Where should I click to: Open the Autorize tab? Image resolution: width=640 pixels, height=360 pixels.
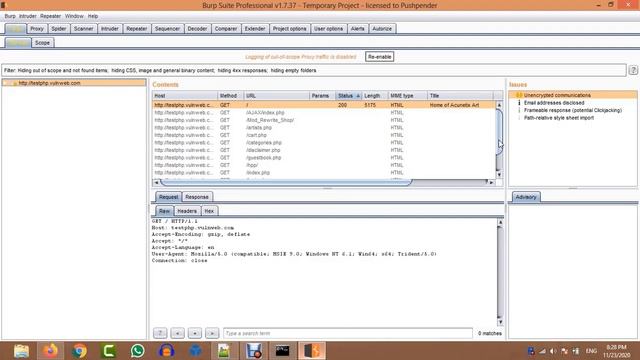[x=382, y=29]
